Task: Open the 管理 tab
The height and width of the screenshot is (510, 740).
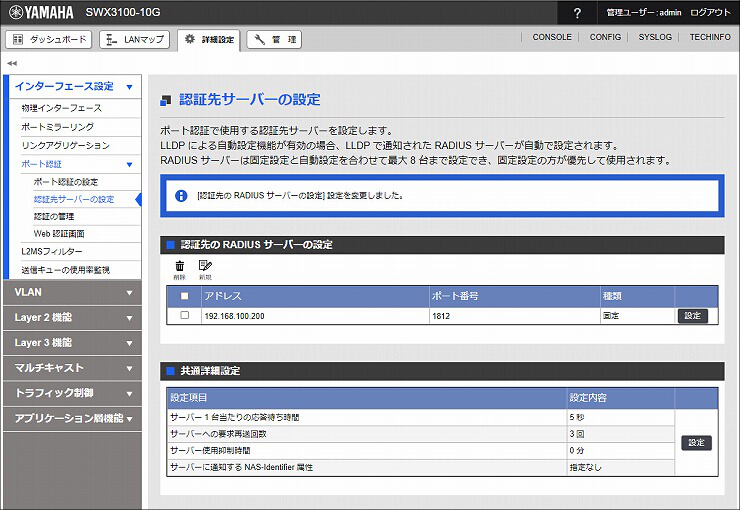Action: [274, 40]
